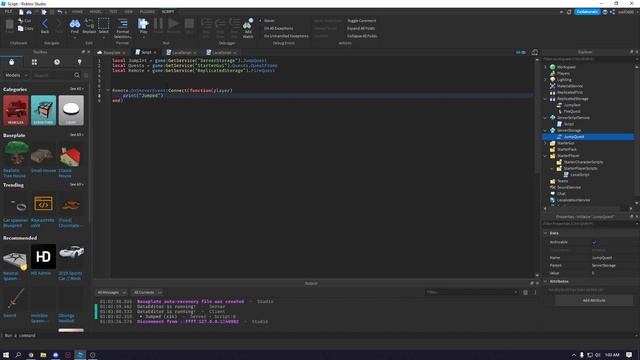Screen dimensions: 640x360
Task: Switch to the HOME ribbon tab
Action: pyautogui.click(x=77, y=12)
